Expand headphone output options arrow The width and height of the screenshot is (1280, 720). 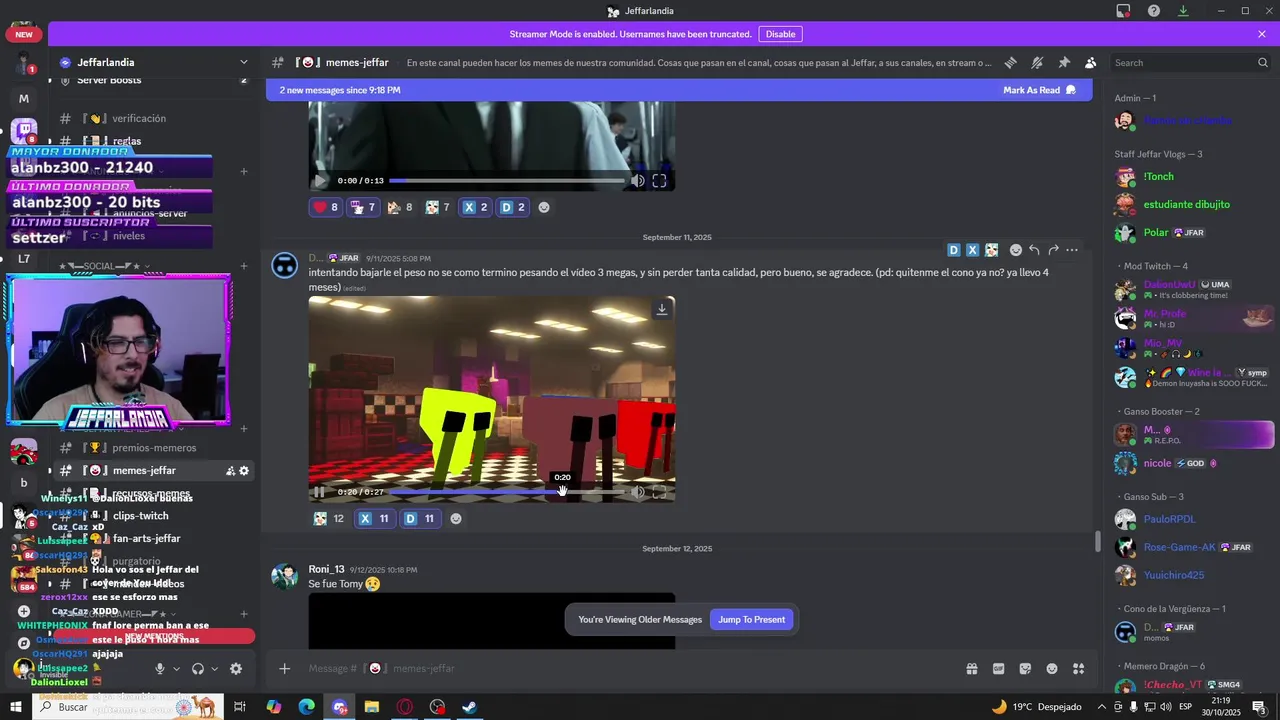click(214, 669)
